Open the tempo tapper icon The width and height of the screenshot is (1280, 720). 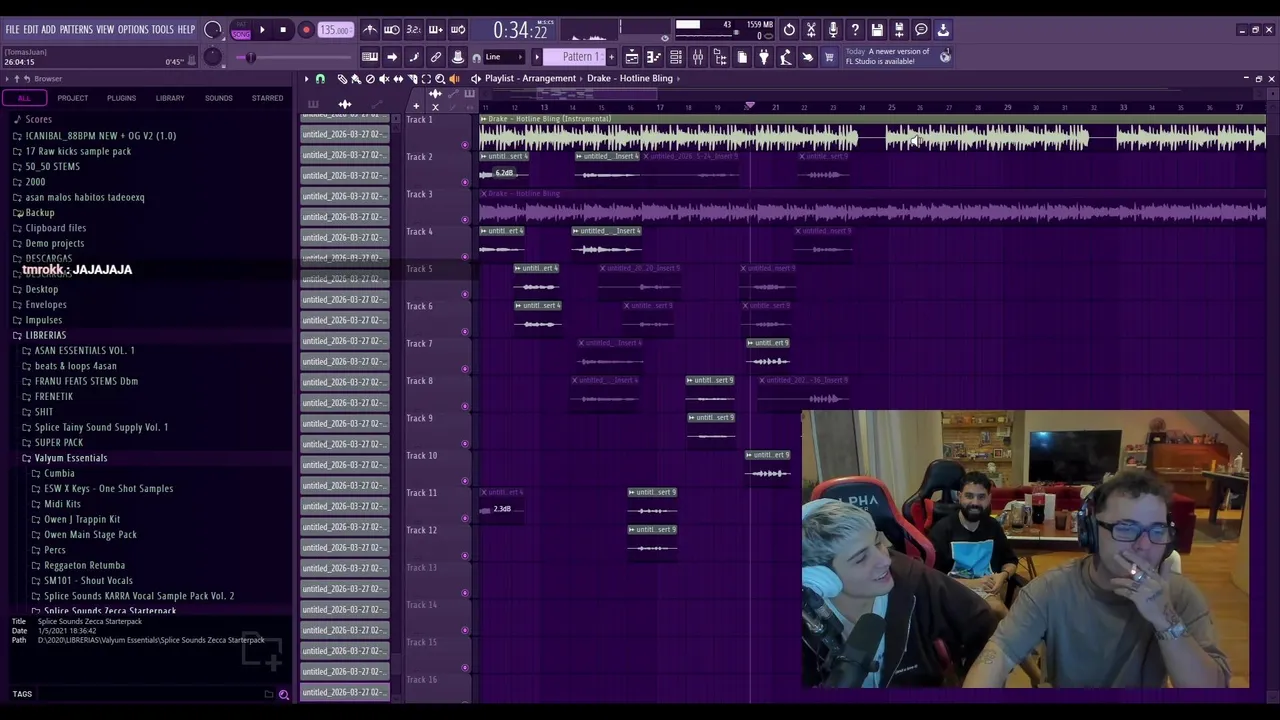tap(786, 57)
